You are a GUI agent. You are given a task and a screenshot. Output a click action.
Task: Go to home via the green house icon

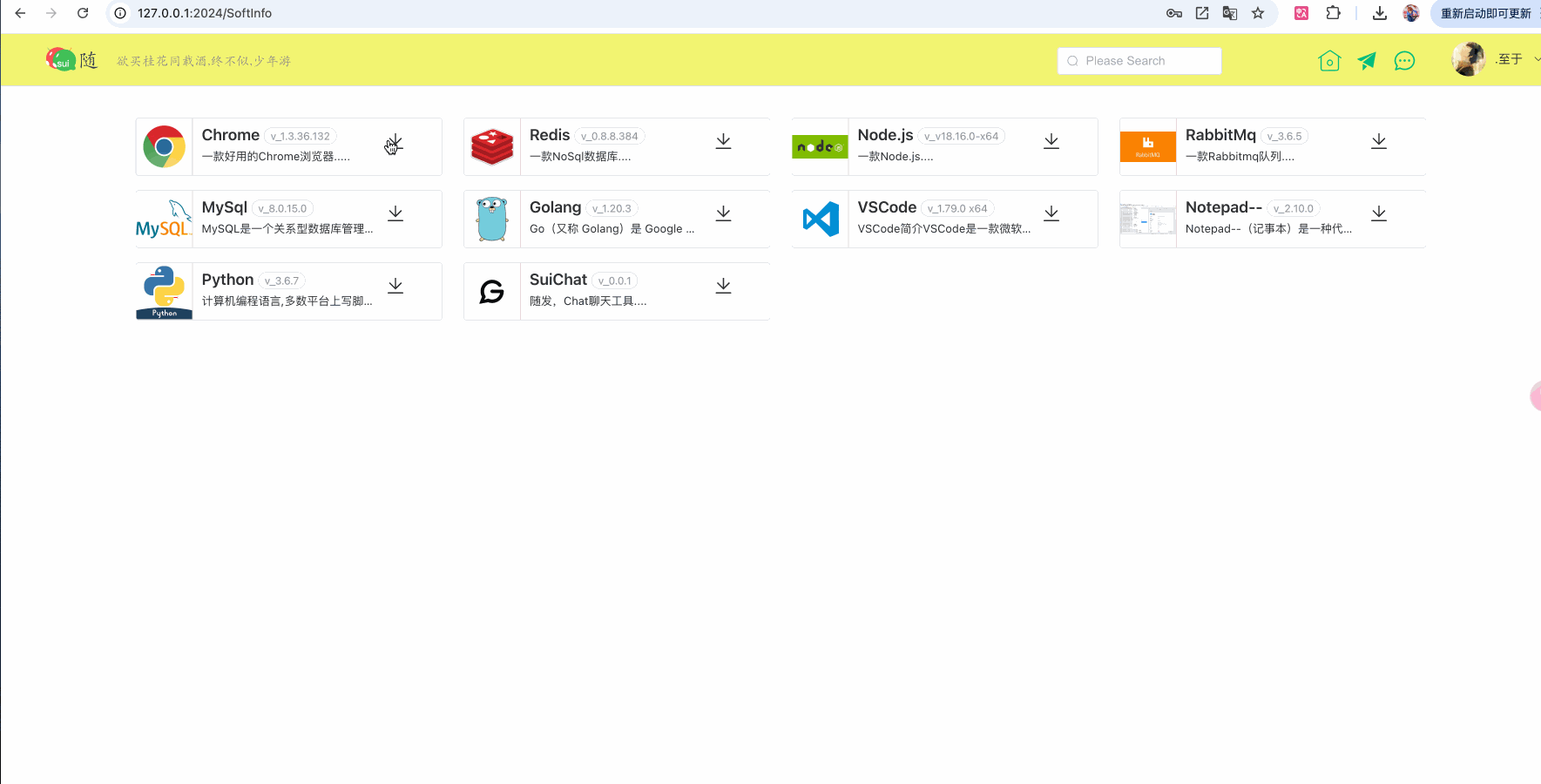1329,60
